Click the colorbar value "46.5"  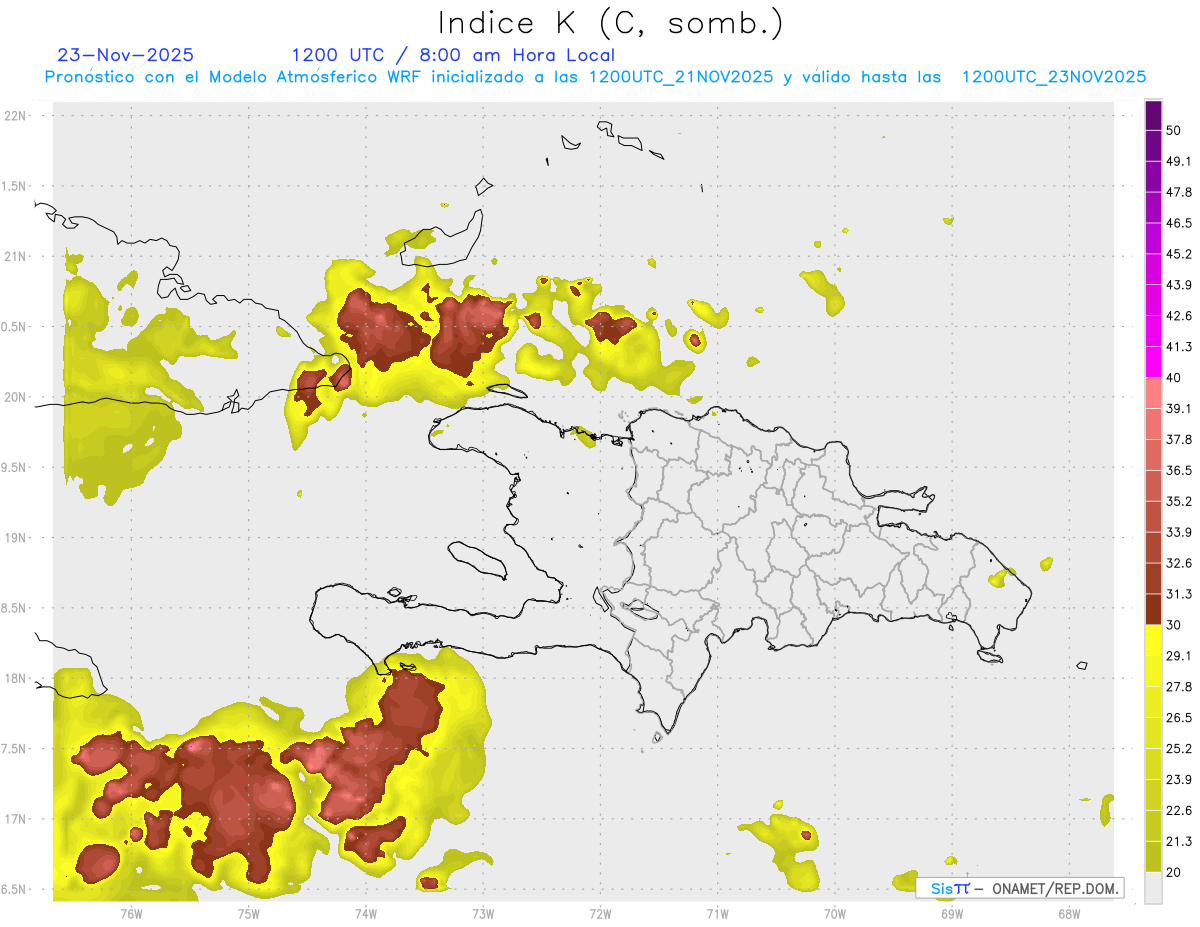tap(1179, 223)
